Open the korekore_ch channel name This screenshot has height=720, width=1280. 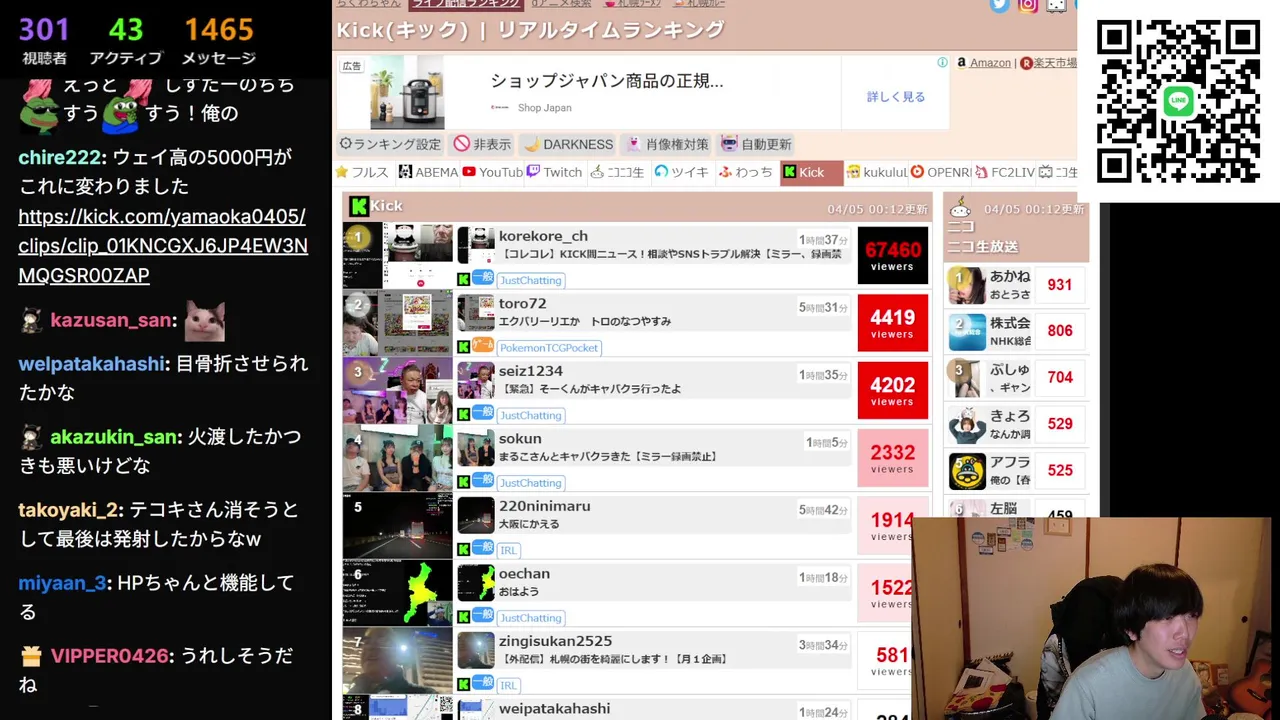pos(543,236)
